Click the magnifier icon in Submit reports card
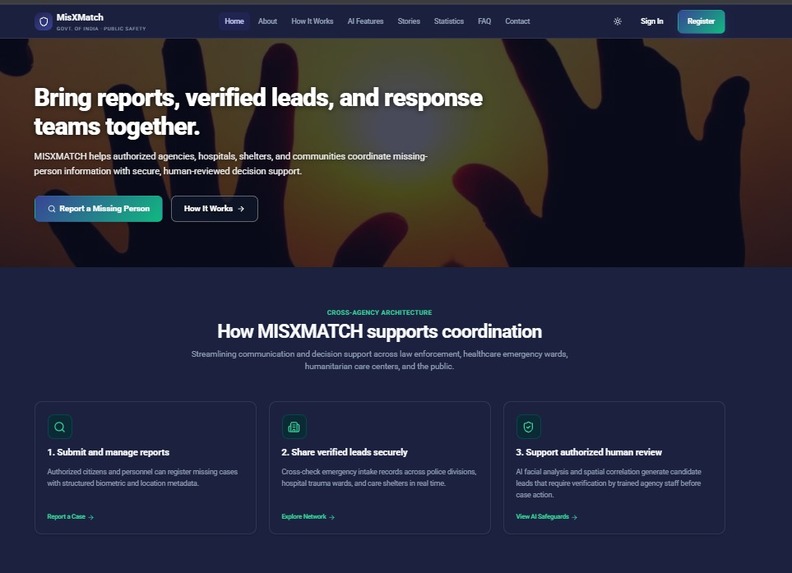Viewport: 792px width, 573px height. [x=60, y=427]
